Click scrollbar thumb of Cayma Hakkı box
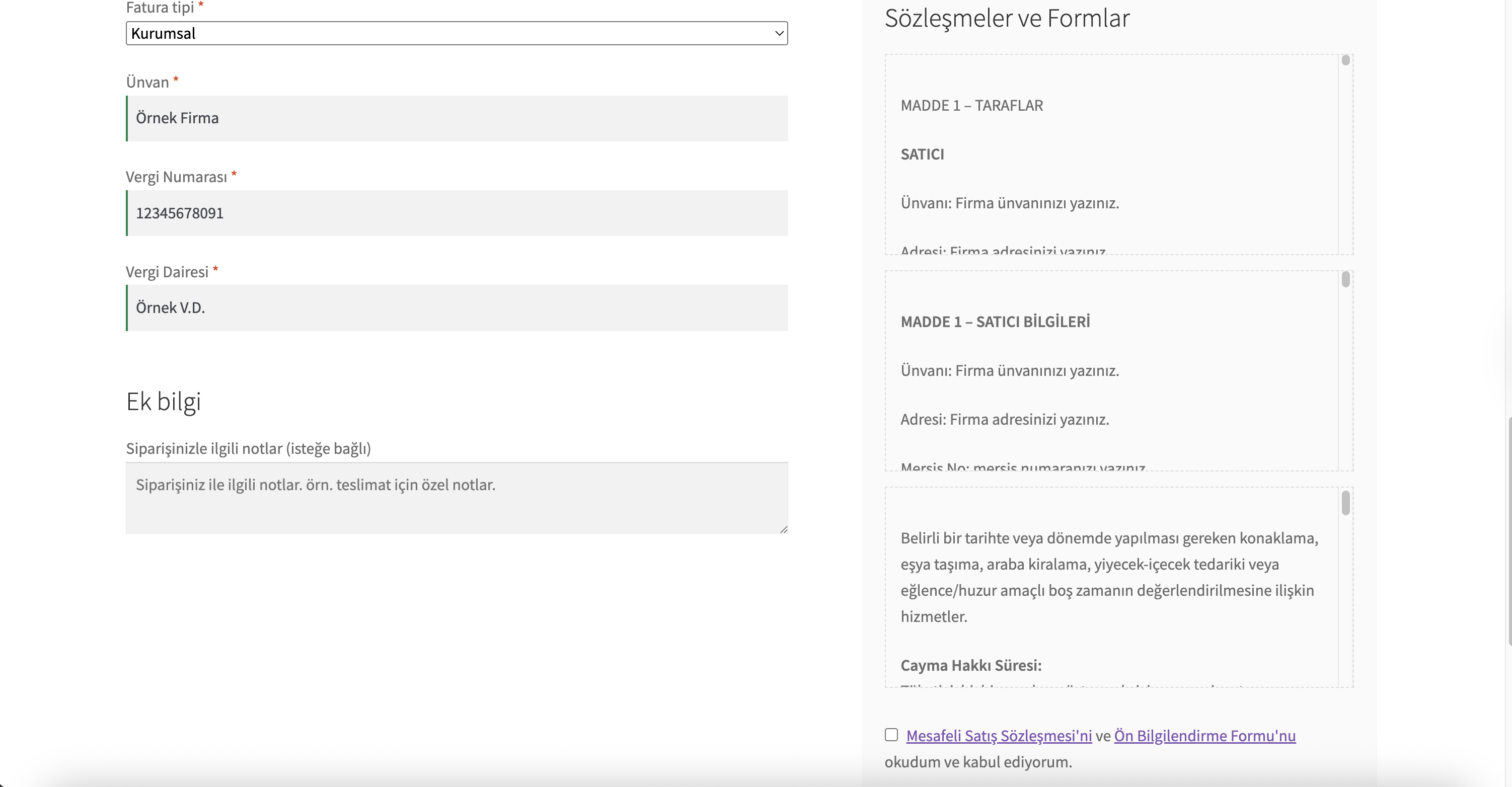This screenshot has height=787, width=1512. coord(1345,504)
